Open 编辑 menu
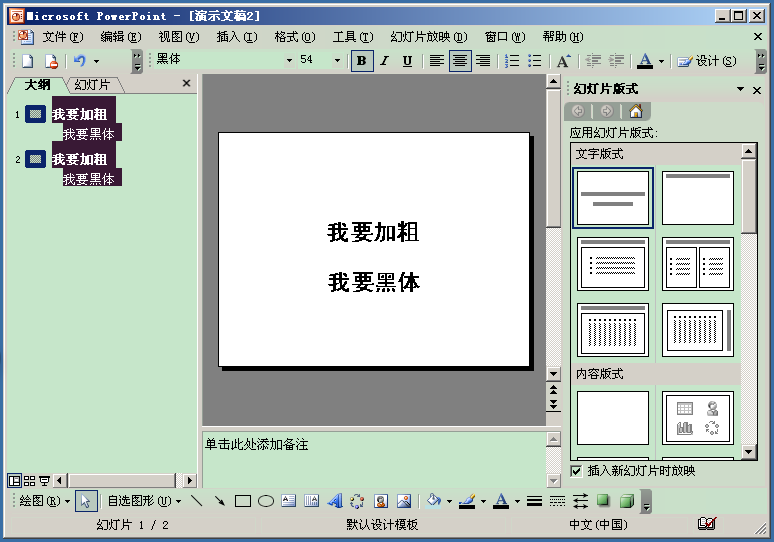Screen dimensions: 774x542 pyautogui.click(x=120, y=37)
